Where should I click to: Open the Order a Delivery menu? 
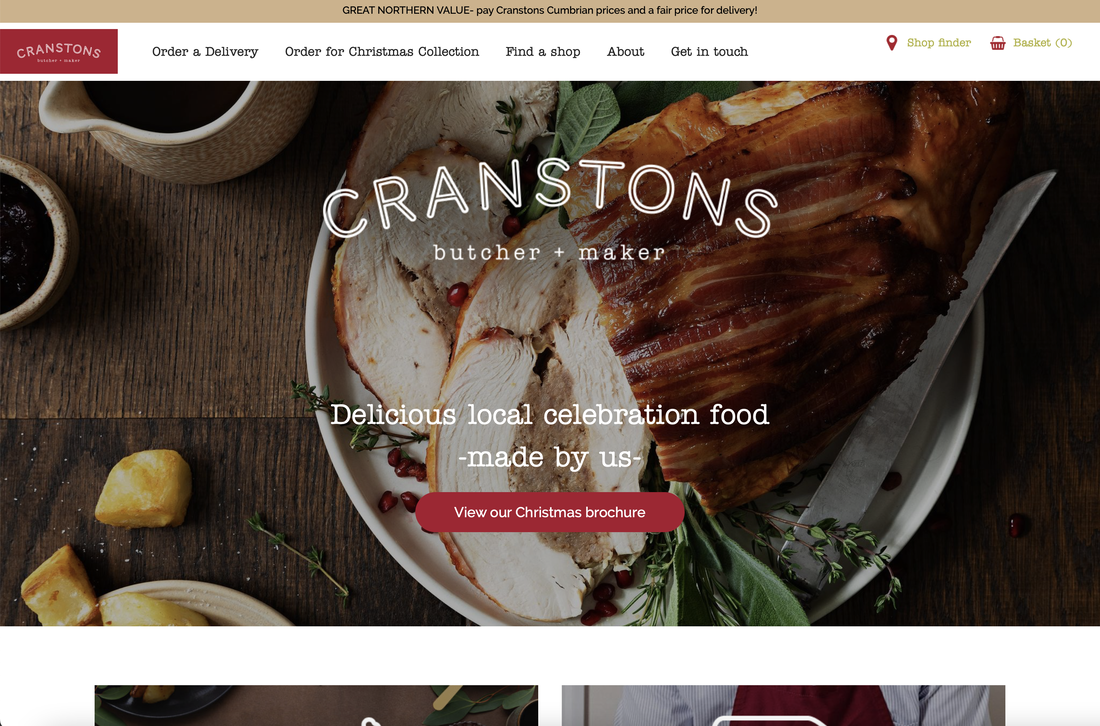205,51
